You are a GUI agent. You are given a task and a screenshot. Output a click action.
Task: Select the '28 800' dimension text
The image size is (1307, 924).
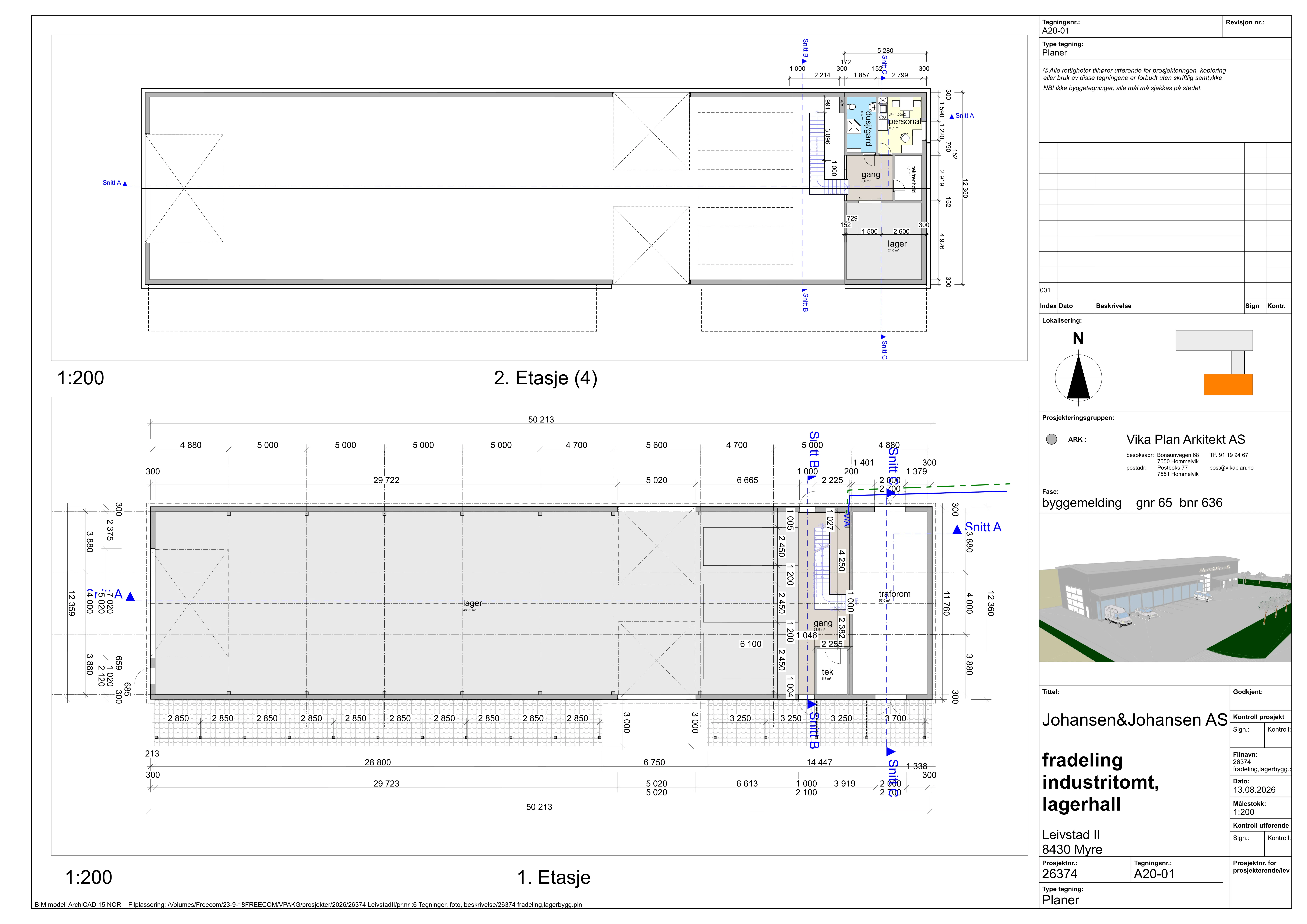(377, 762)
